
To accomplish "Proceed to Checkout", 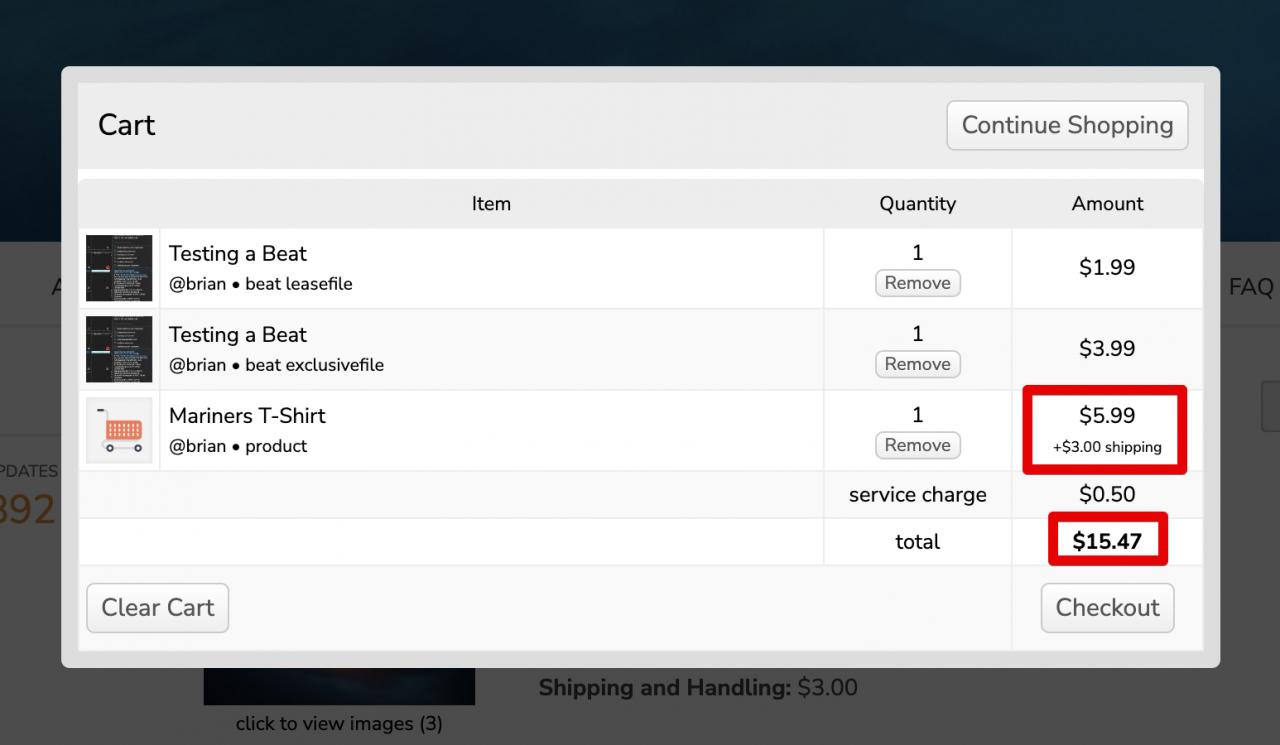I will point(1107,608).
